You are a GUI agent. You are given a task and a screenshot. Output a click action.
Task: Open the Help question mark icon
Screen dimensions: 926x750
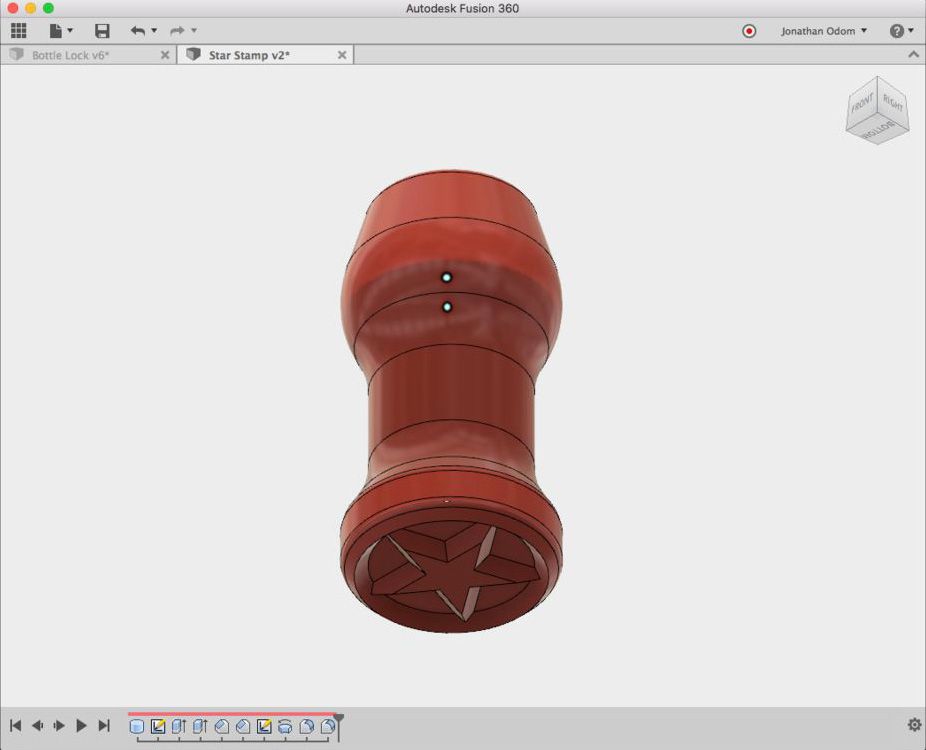pyautogui.click(x=898, y=30)
